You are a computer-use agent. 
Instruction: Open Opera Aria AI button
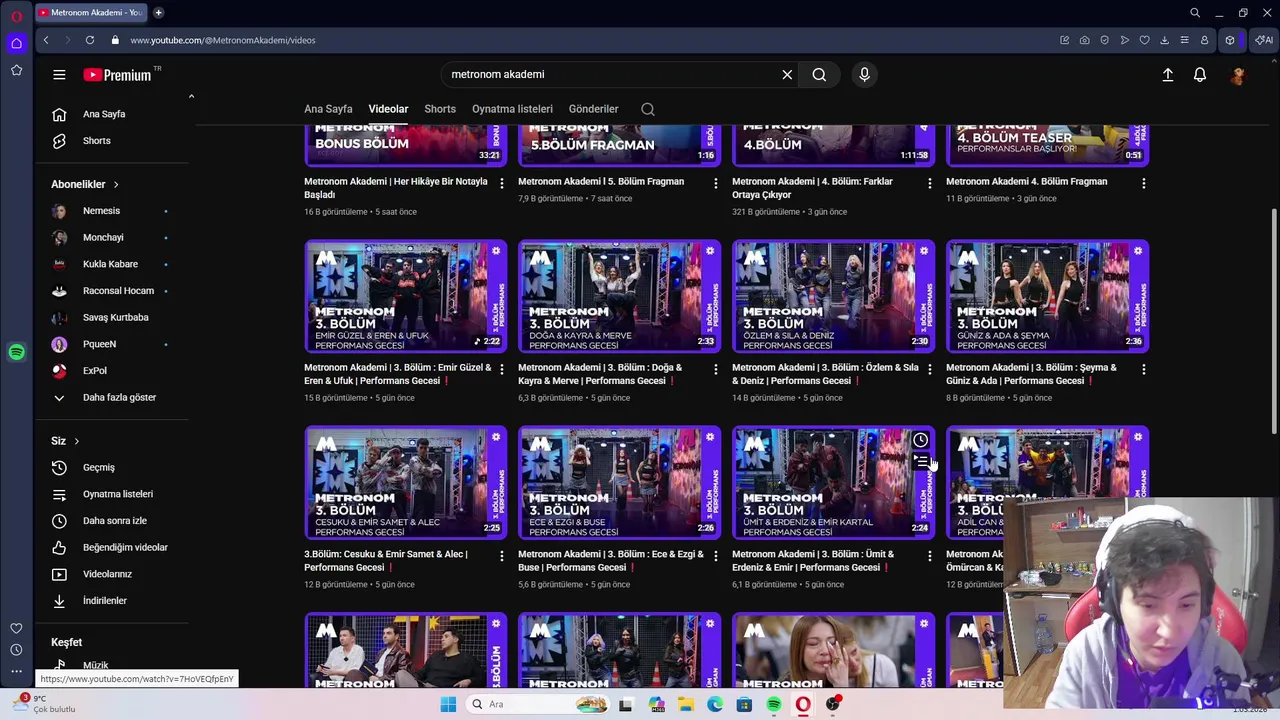pos(1264,40)
